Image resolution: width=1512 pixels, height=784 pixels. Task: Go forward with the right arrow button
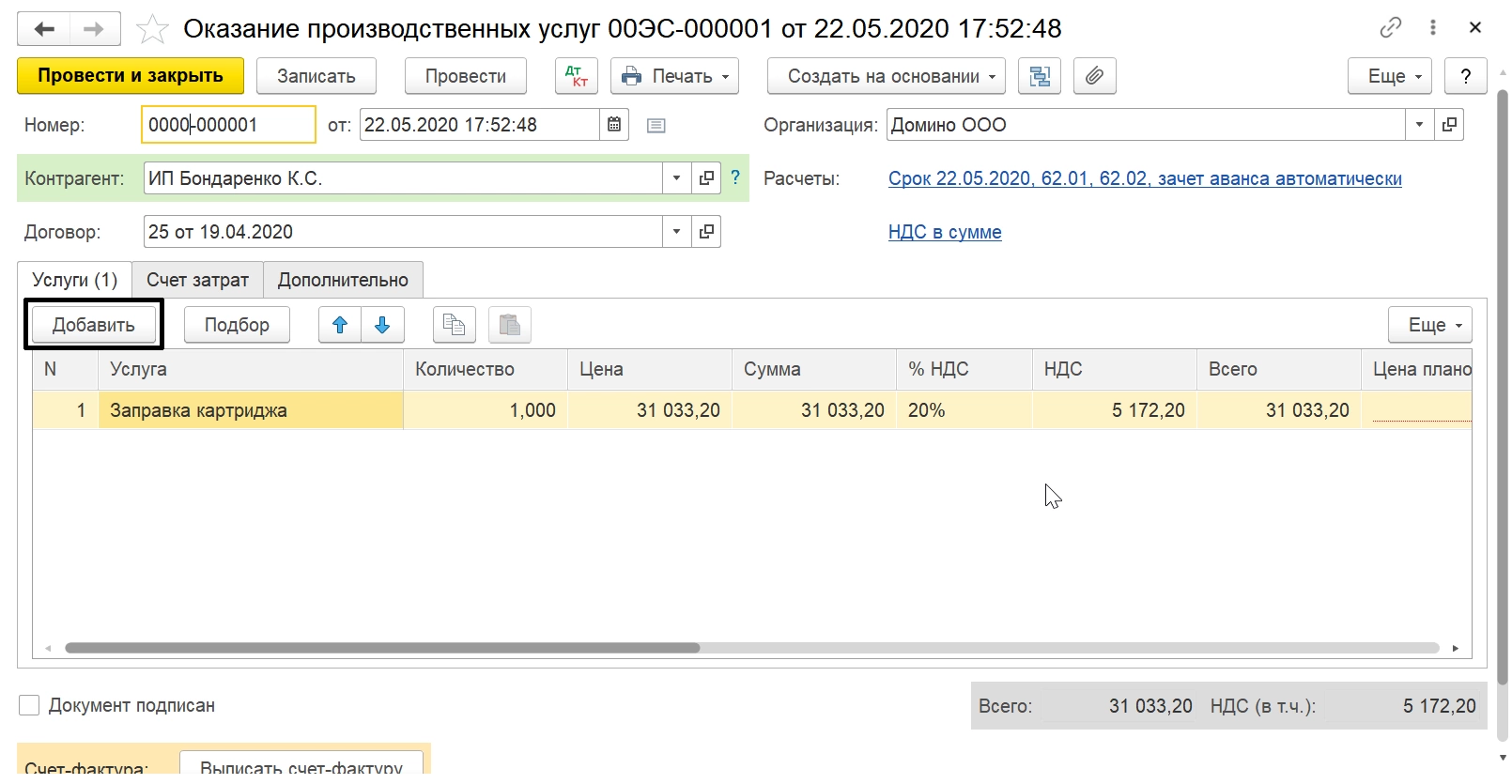pyautogui.click(x=94, y=29)
